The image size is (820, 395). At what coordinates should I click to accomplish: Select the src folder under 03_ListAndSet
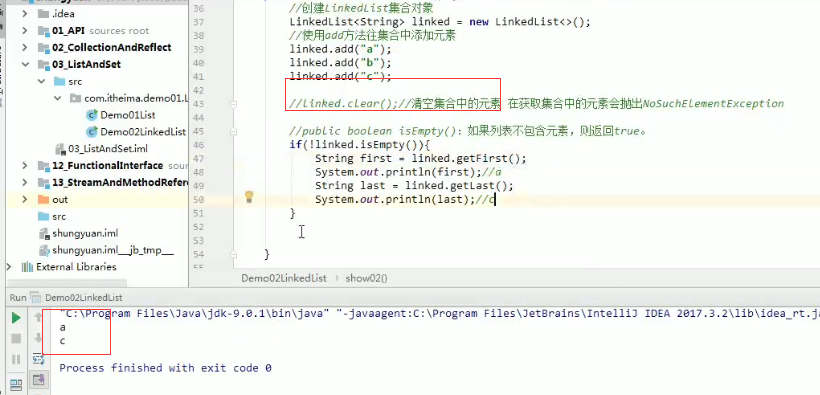coord(67,82)
